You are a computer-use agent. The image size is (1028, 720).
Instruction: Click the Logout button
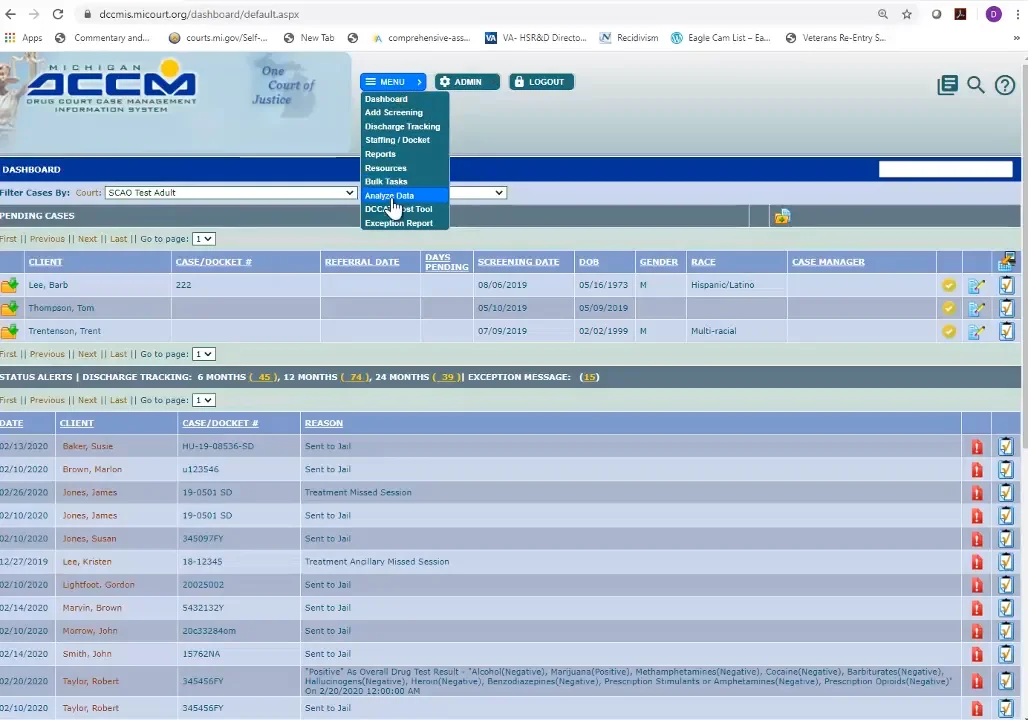pos(541,82)
